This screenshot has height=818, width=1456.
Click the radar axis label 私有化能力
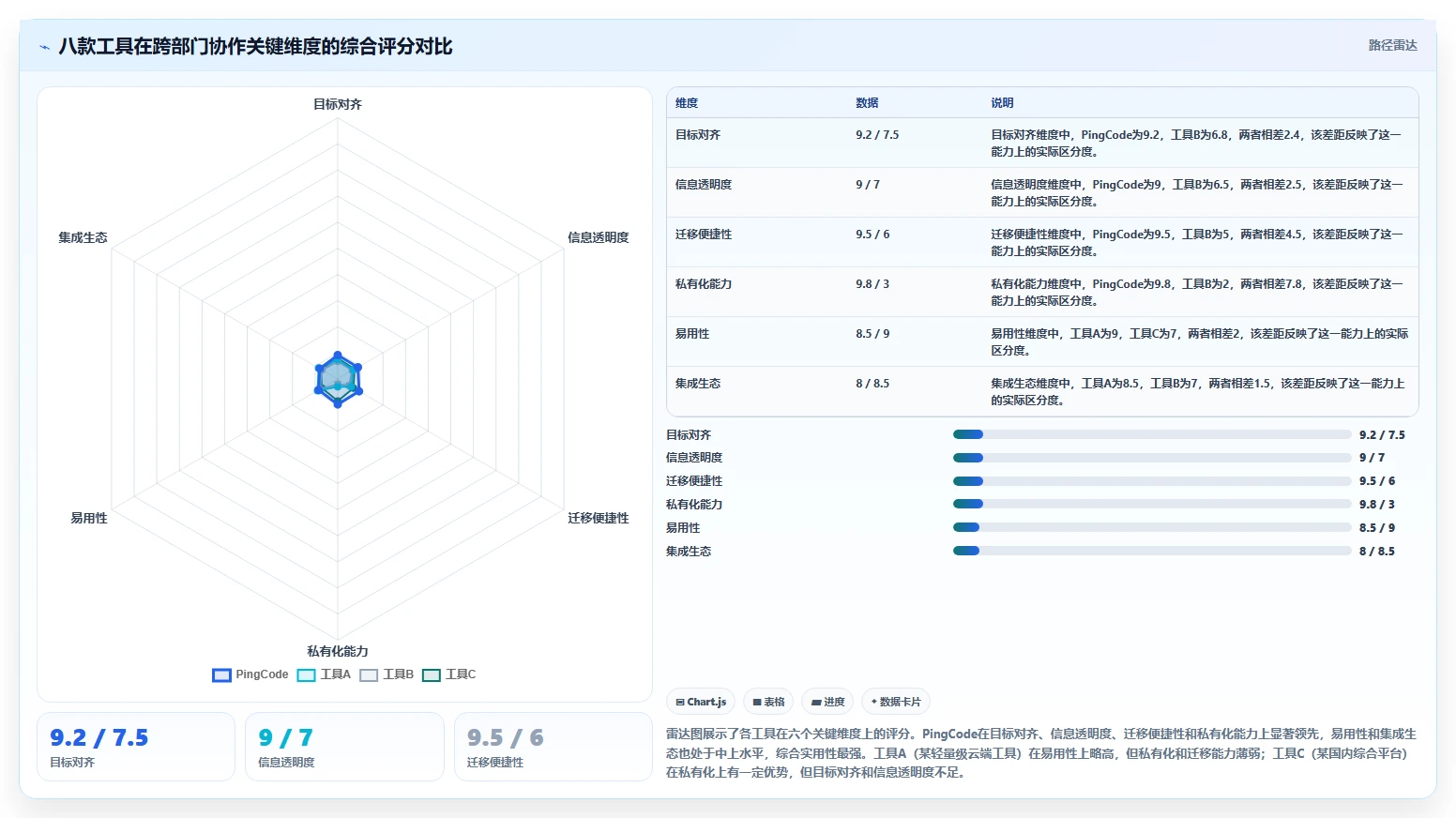(x=338, y=651)
